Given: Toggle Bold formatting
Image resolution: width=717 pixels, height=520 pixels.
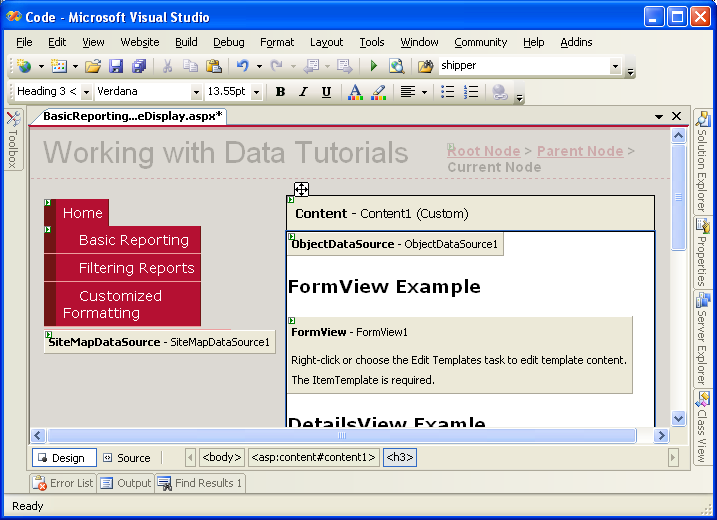Looking at the screenshot, I should click(280, 92).
